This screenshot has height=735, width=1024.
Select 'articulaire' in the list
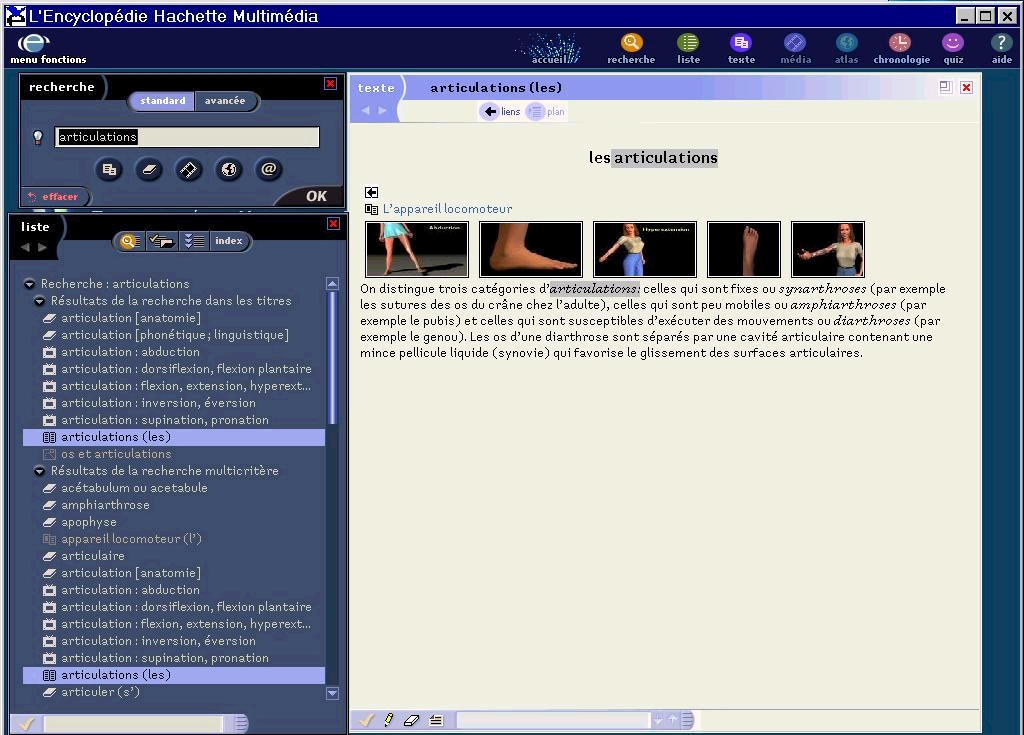click(92, 556)
